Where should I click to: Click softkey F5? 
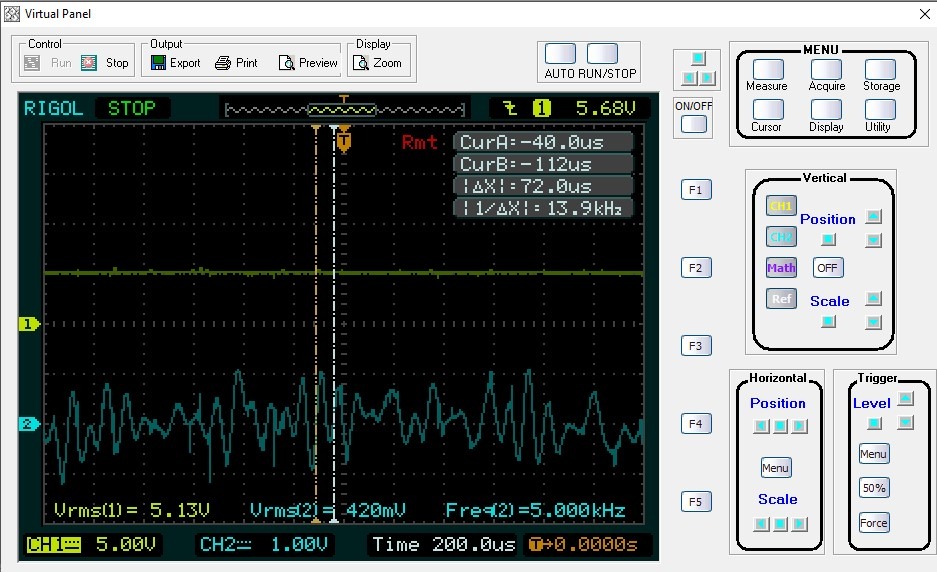point(696,501)
